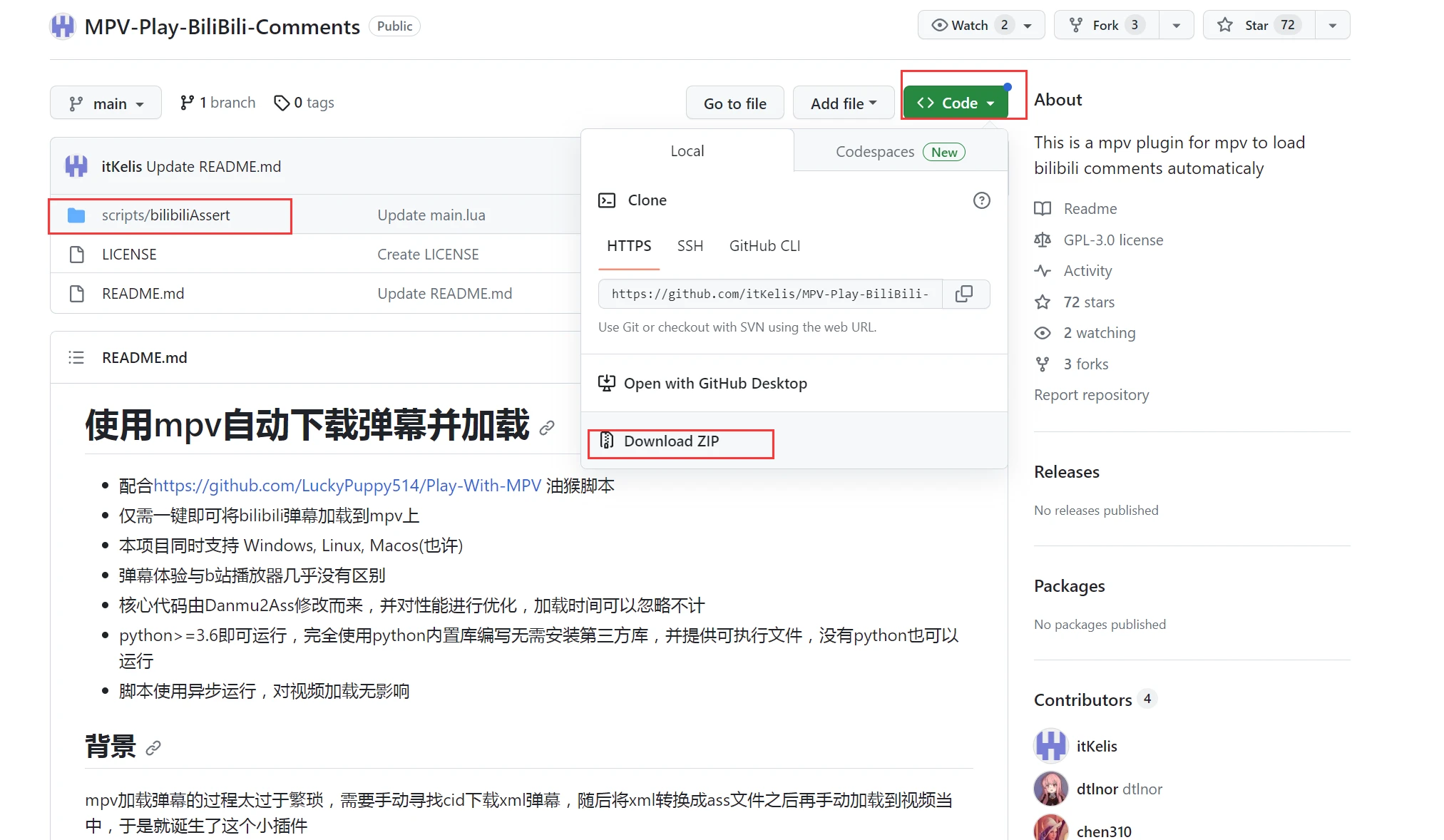
Task: Copy the clone URL to clipboard
Action: point(965,294)
